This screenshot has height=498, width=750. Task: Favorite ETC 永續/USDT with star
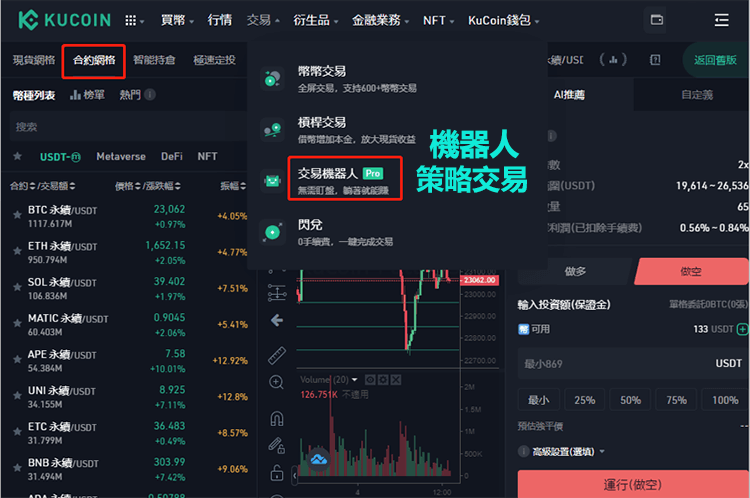coord(17,432)
